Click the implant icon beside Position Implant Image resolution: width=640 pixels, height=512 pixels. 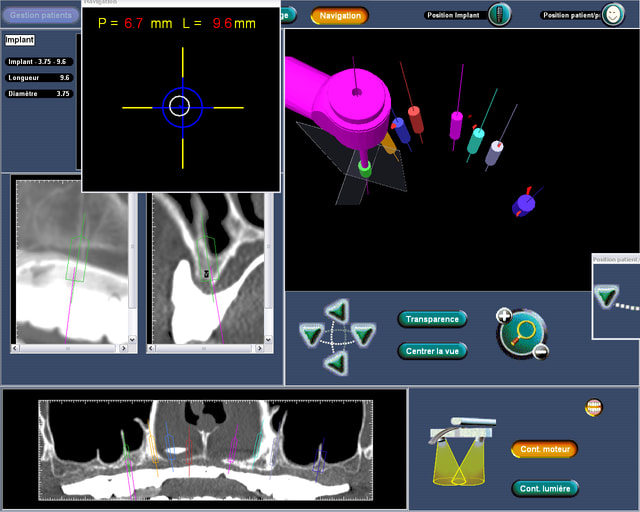tap(500, 14)
